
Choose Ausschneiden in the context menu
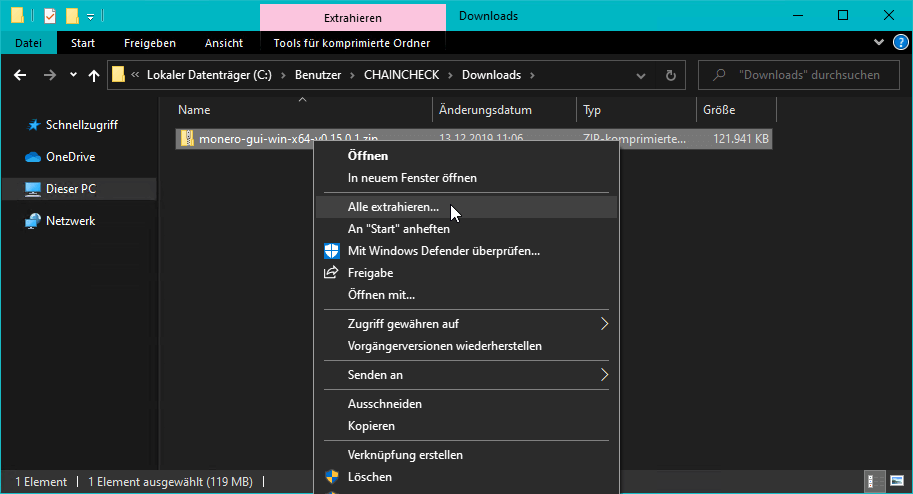click(x=466, y=404)
